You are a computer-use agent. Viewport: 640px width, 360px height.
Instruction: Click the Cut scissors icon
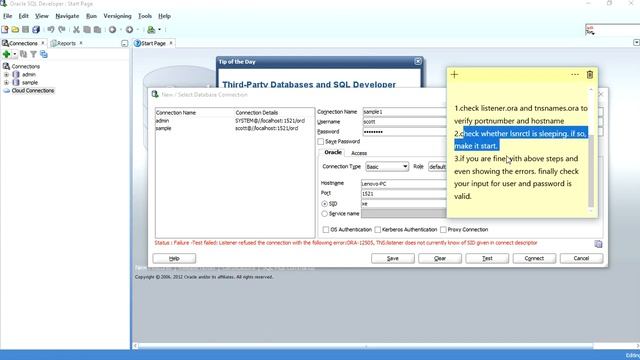tap(76, 29)
